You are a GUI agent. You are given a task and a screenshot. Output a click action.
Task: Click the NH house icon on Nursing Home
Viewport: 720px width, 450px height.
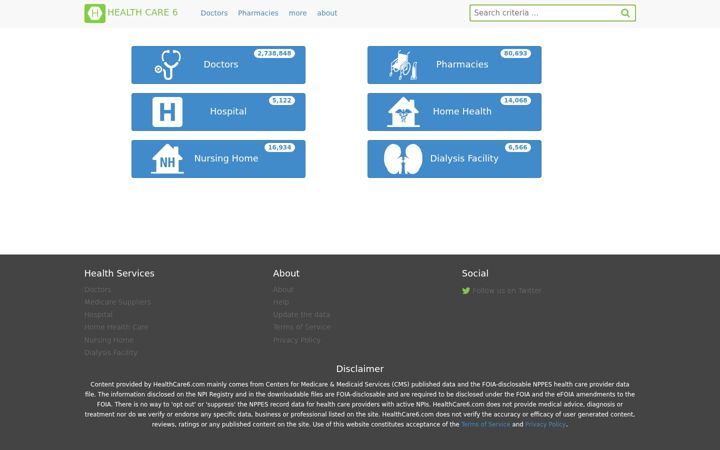click(167, 159)
